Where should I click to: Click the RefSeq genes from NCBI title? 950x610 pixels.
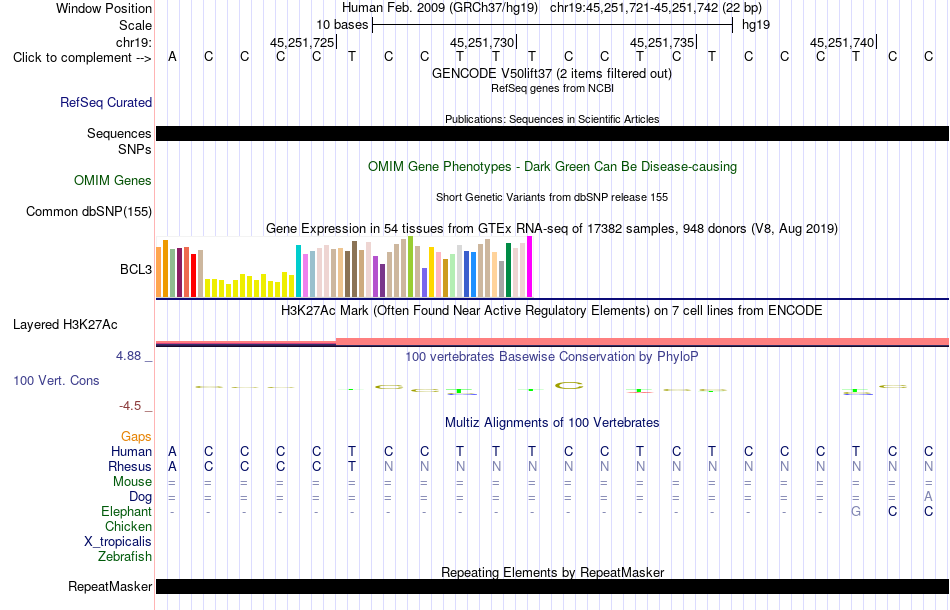pyautogui.click(x=552, y=88)
